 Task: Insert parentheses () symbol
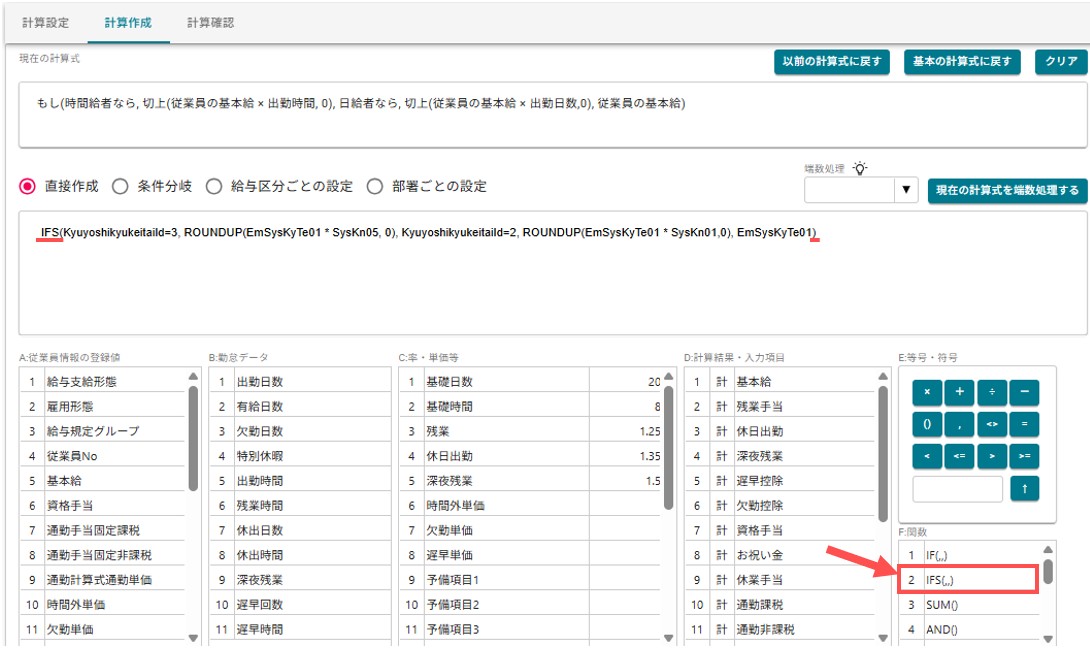[927, 424]
